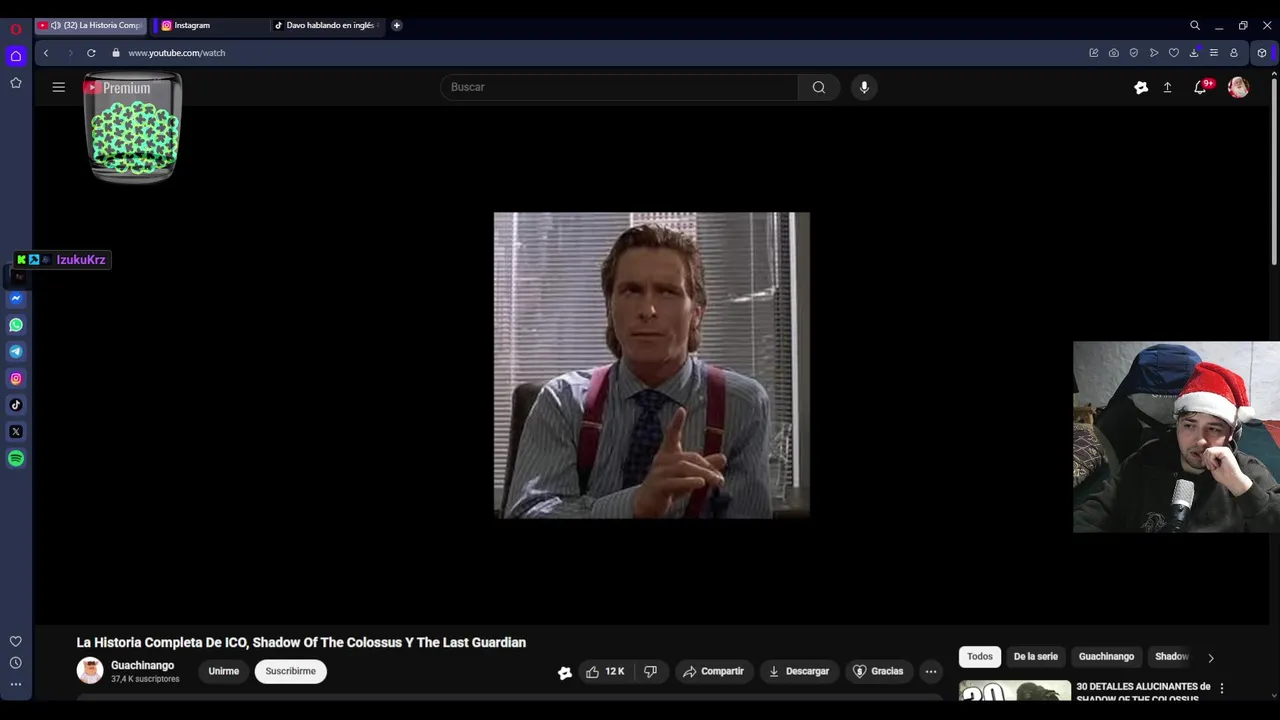
Task: Add page to bookmarks heart icon
Action: [1174, 53]
